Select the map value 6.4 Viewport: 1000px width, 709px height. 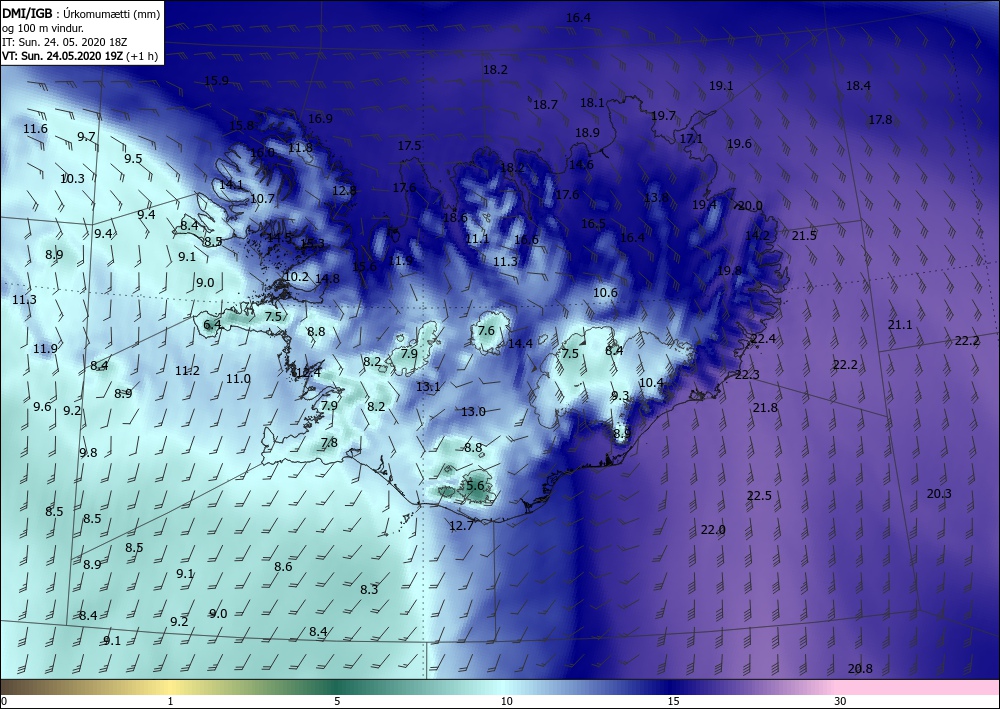(x=212, y=325)
